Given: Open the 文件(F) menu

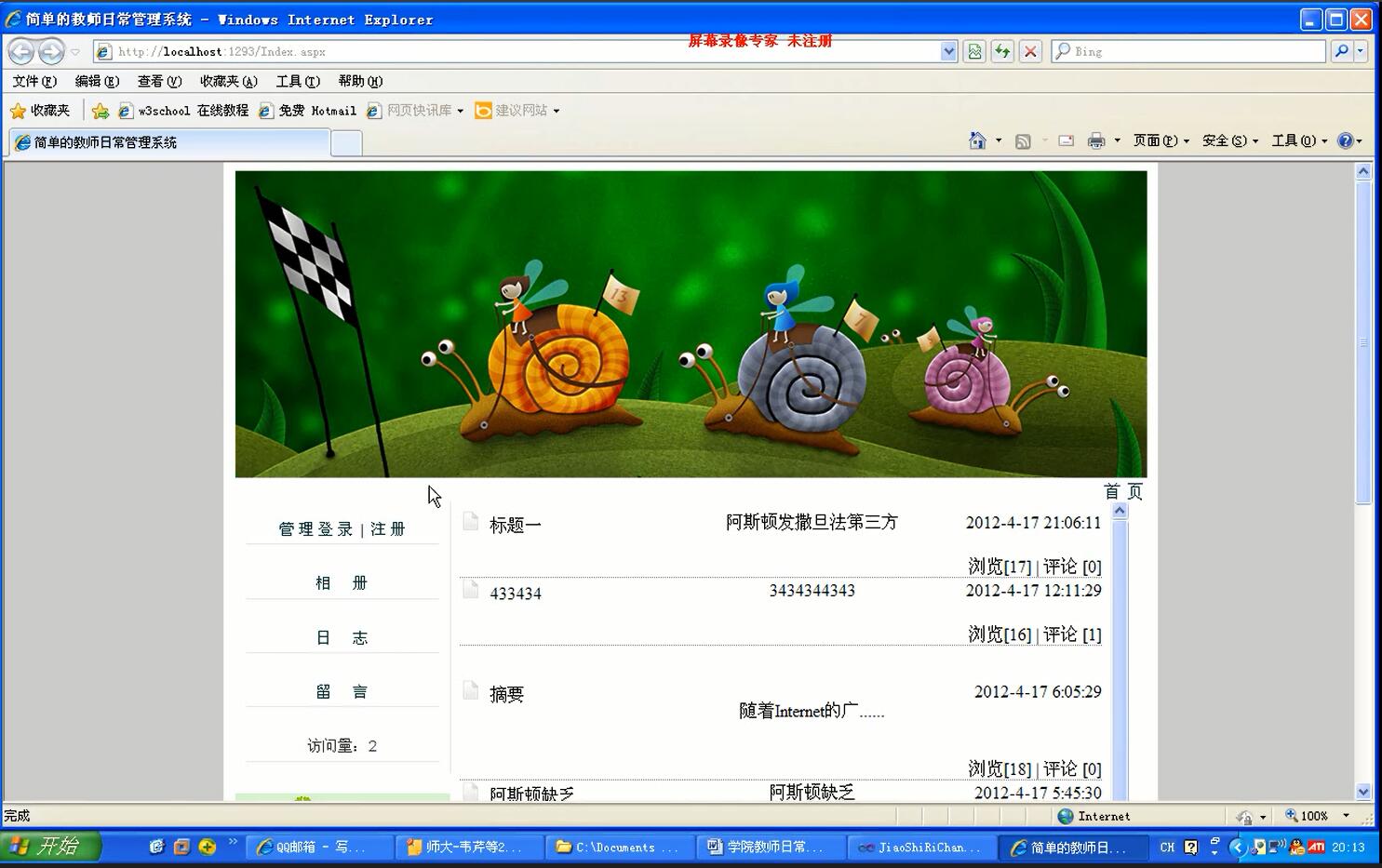Looking at the screenshot, I should click(x=34, y=81).
